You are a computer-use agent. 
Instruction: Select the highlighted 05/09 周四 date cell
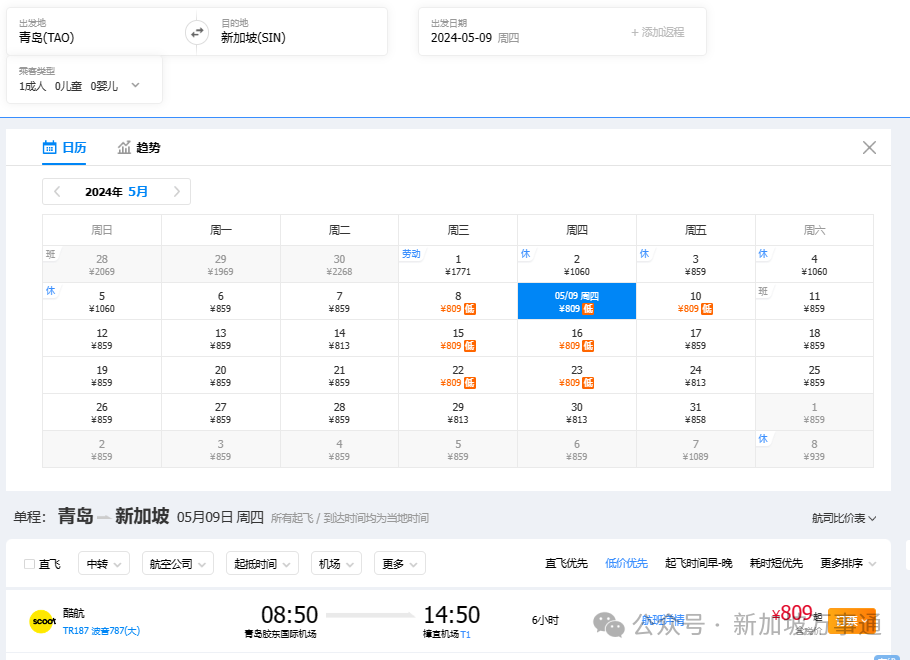[x=576, y=301]
